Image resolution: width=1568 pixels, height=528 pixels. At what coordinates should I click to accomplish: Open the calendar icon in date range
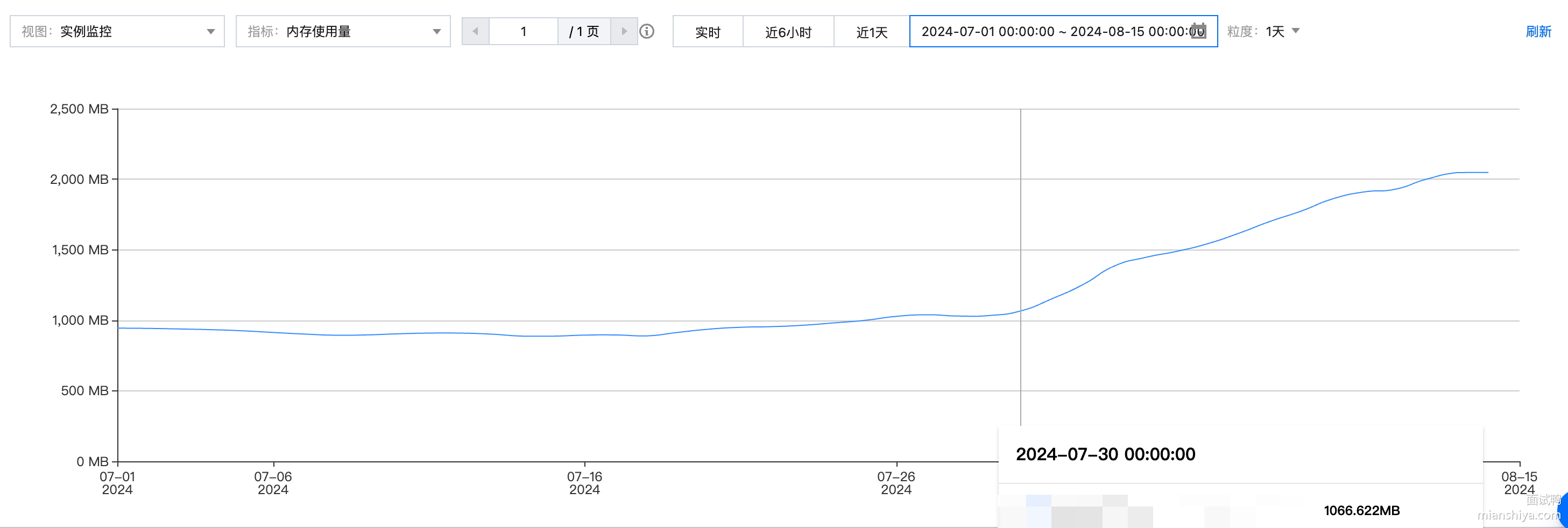click(x=1198, y=31)
